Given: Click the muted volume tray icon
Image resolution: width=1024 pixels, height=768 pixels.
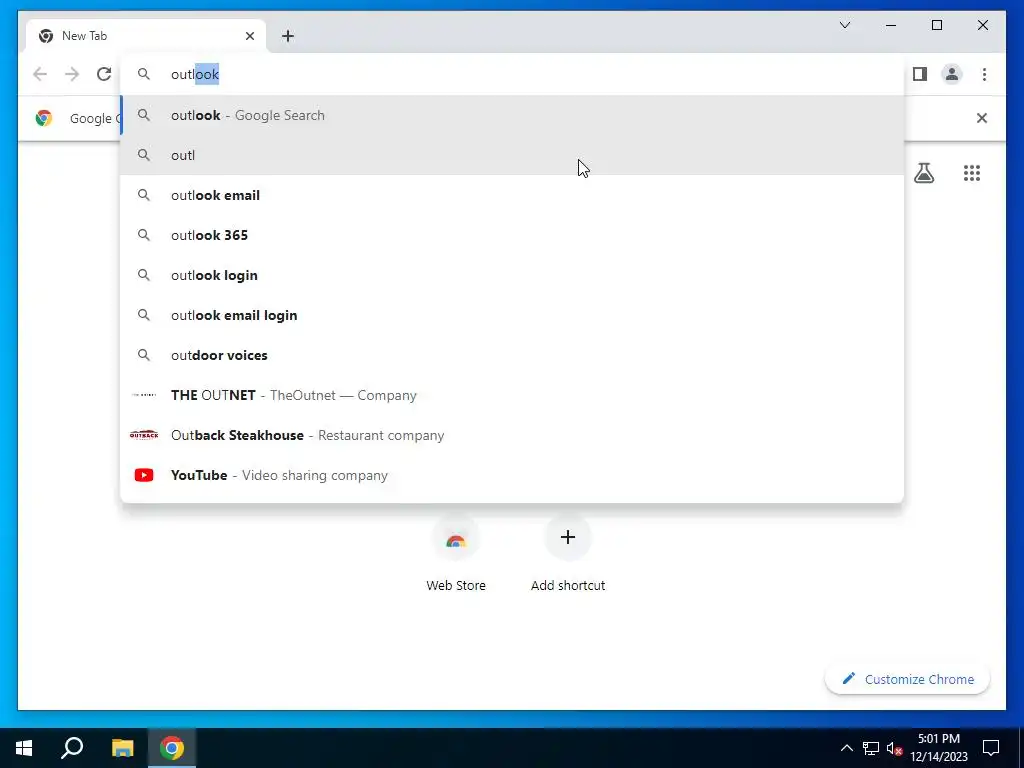Looking at the screenshot, I should pyautogui.click(x=894, y=748).
